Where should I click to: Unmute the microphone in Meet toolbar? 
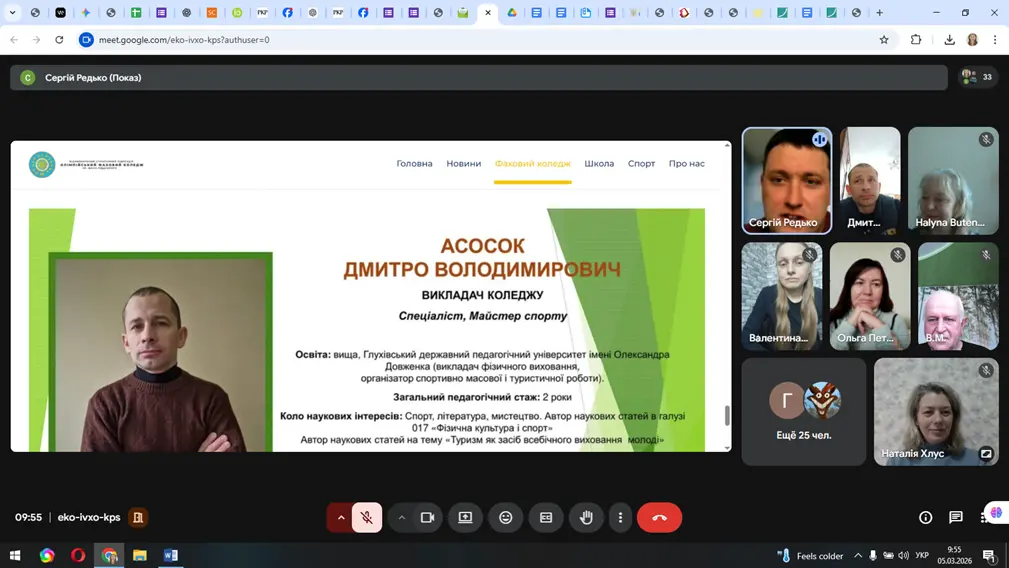pyautogui.click(x=367, y=517)
